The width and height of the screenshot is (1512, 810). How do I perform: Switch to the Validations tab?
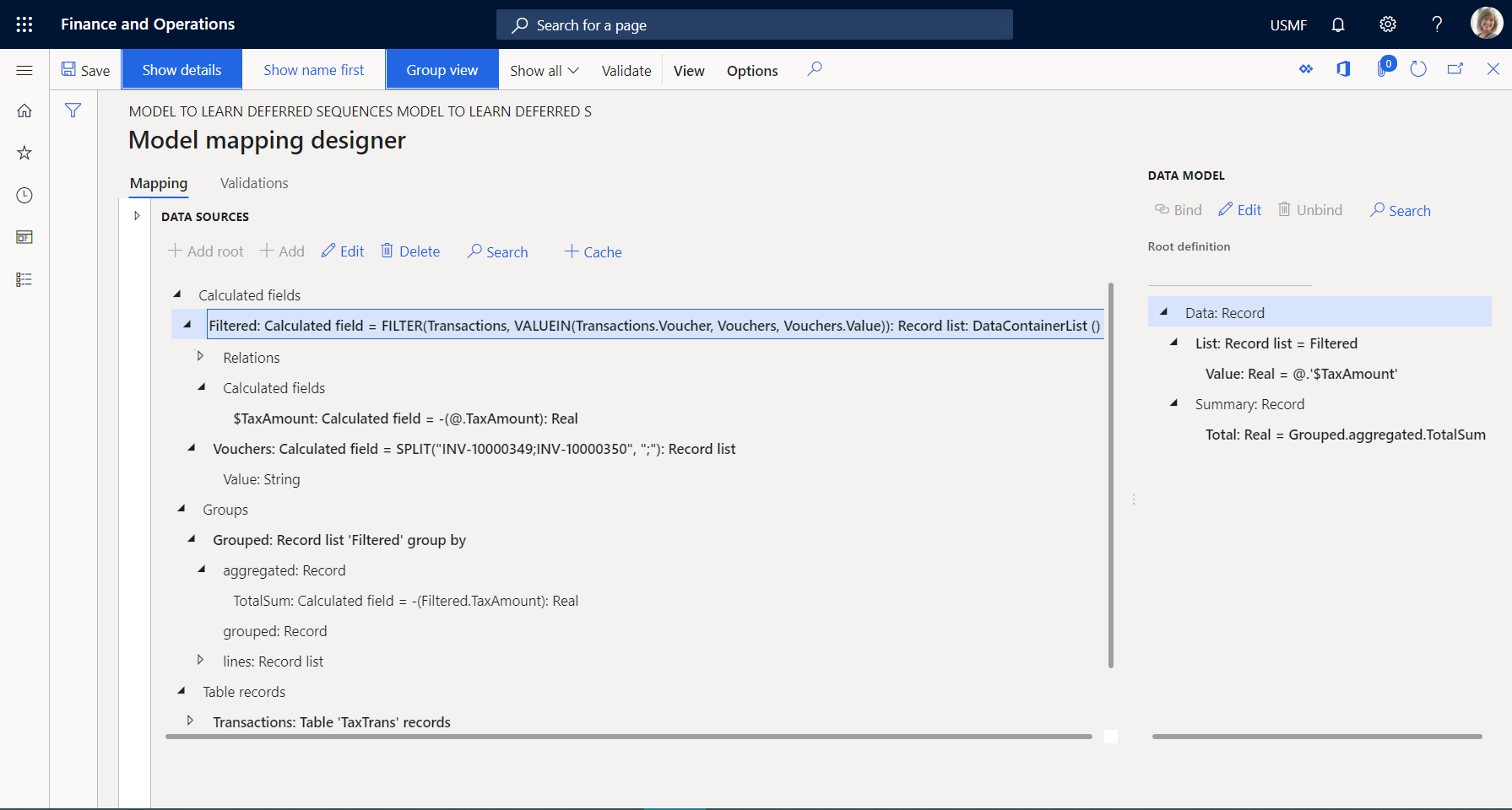[x=253, y=182]
